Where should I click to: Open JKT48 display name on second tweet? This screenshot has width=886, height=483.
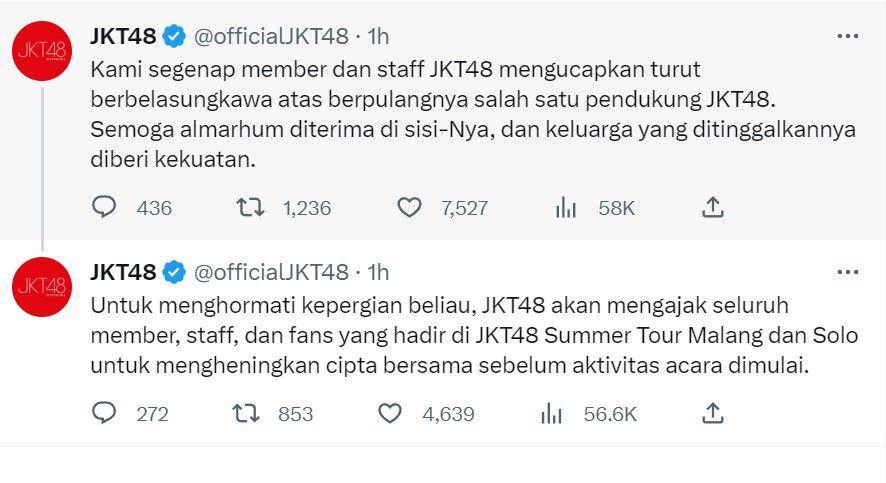pyautogui.click(x=123, y=272)
